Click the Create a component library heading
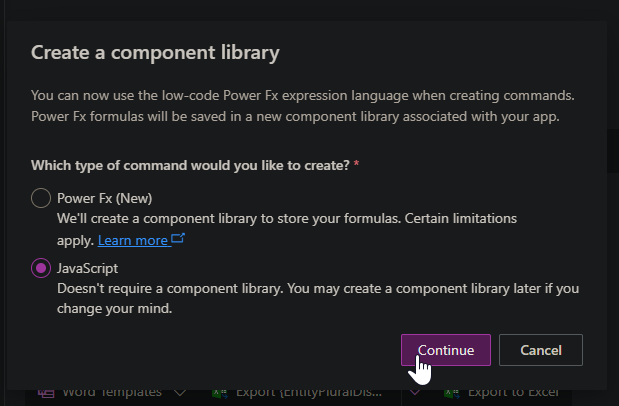The height and width of the screenshot is (406, 619). coord(155,53)
